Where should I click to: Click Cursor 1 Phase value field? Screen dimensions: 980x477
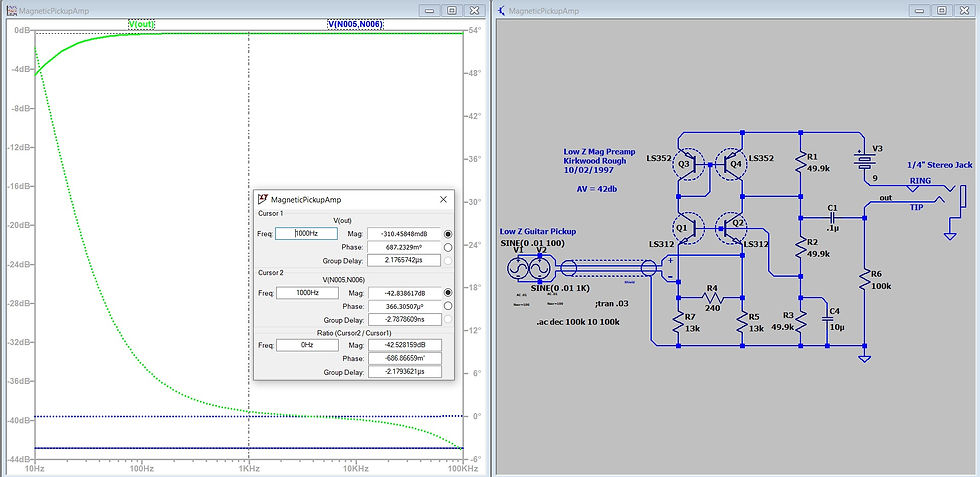(x=404, y=247)
